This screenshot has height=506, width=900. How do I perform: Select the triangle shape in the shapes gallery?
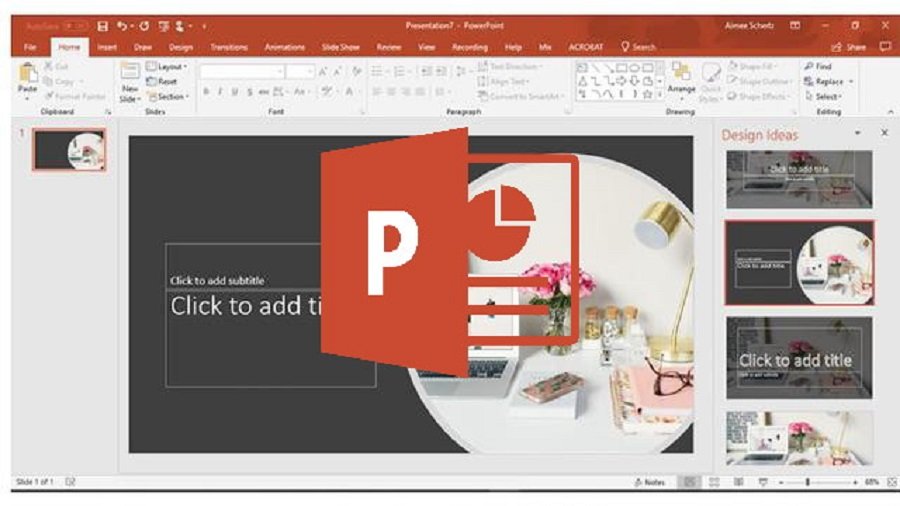(583, 81)
